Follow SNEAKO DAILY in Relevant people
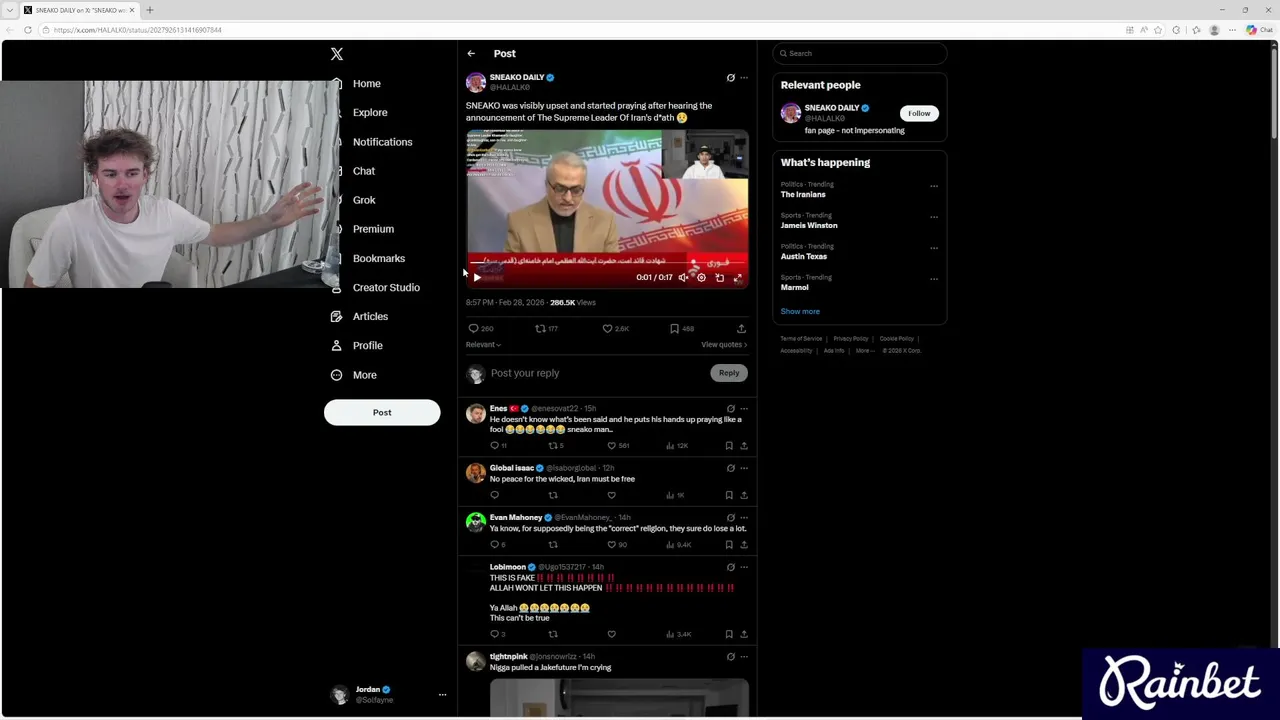 pyautogui.click(x=919, y=113)
